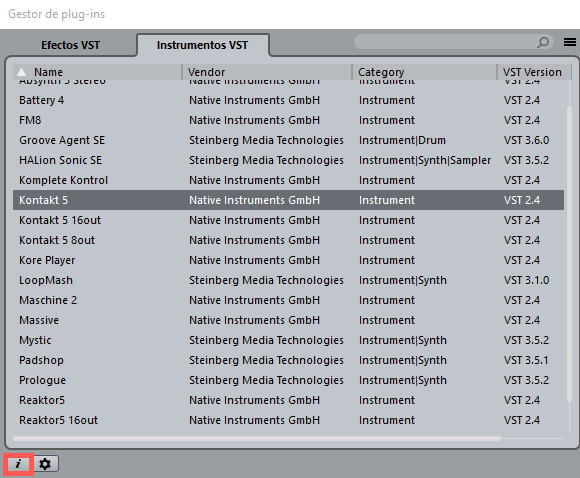Switch to Efectos VST tab
Viewport: 580px width, 478px height.
(x=70, y=45)
